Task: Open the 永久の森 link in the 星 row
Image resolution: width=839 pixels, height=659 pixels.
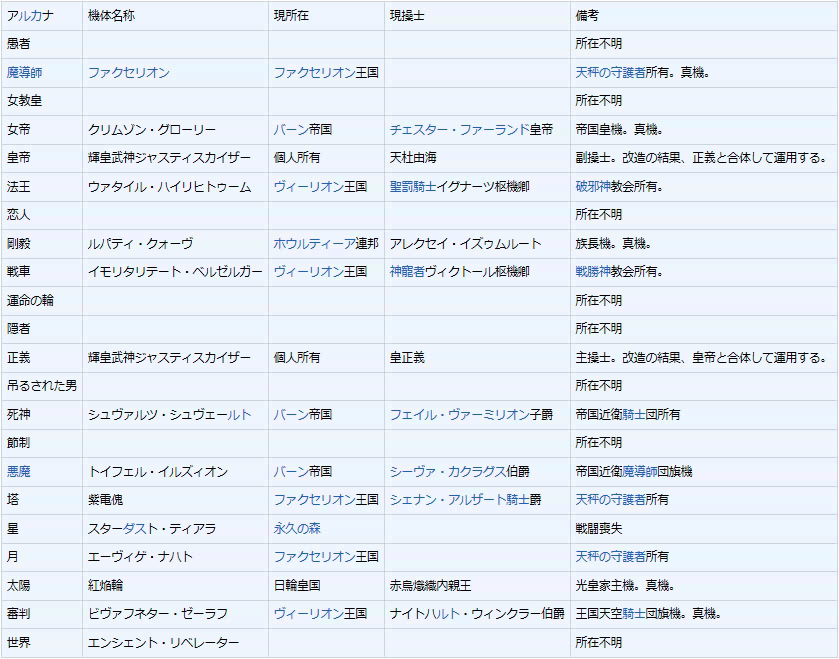Action: [x=297, y=528]
